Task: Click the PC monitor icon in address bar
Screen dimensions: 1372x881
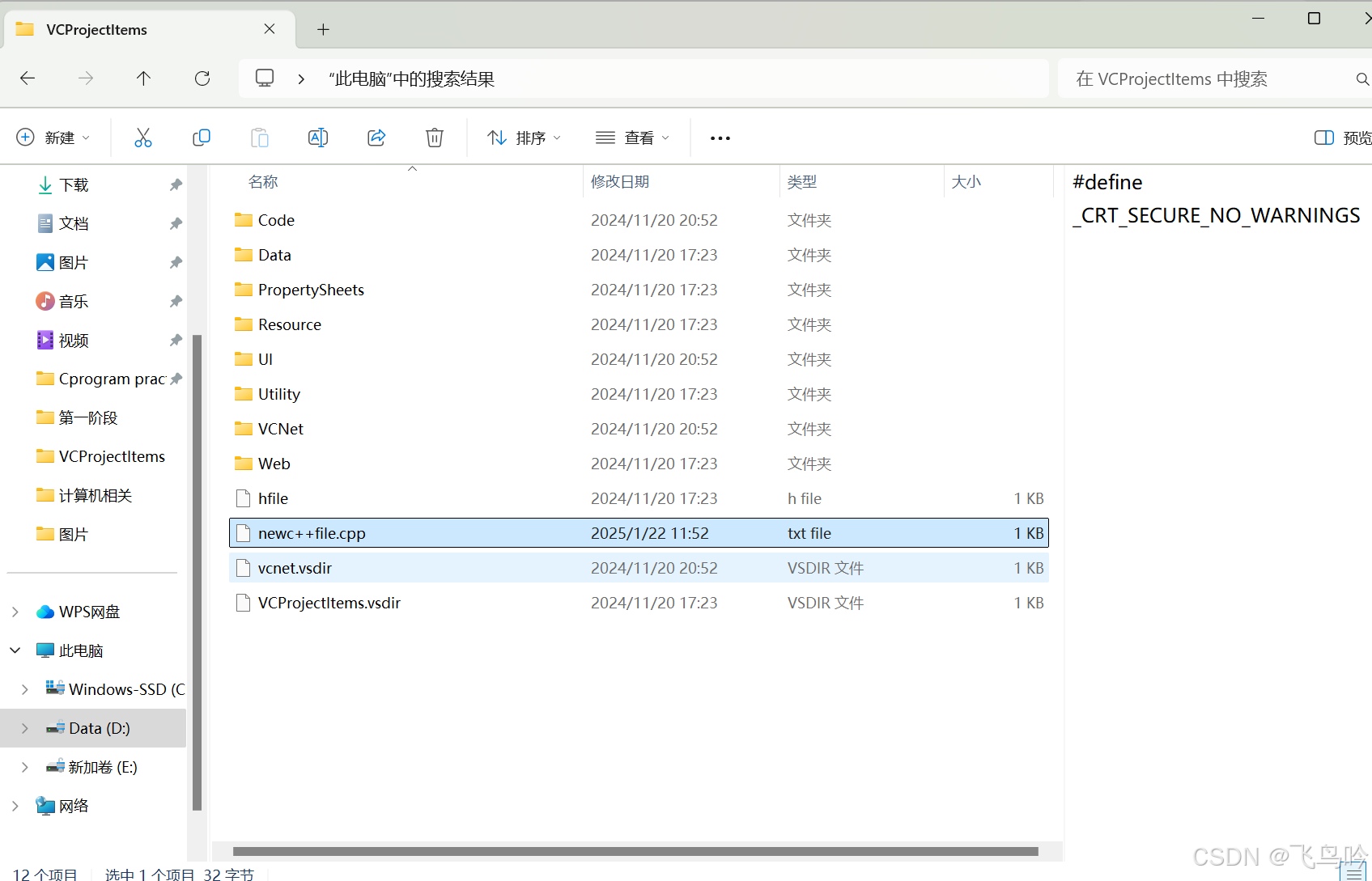Action: [265, 78]
